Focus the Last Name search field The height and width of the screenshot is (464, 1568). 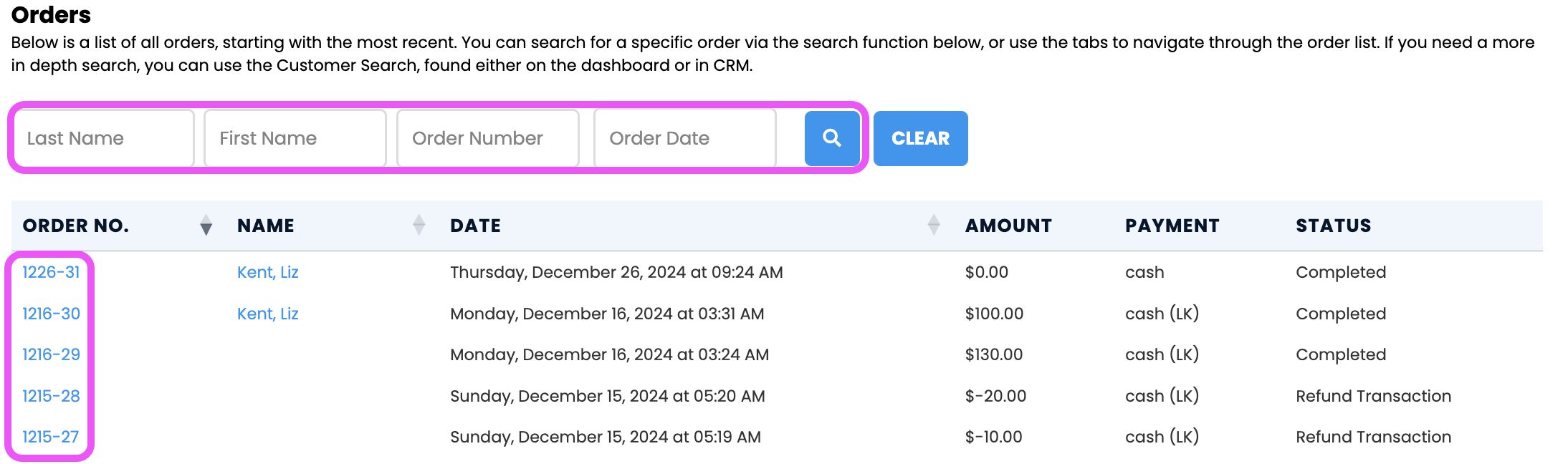(x=105, y=138)
